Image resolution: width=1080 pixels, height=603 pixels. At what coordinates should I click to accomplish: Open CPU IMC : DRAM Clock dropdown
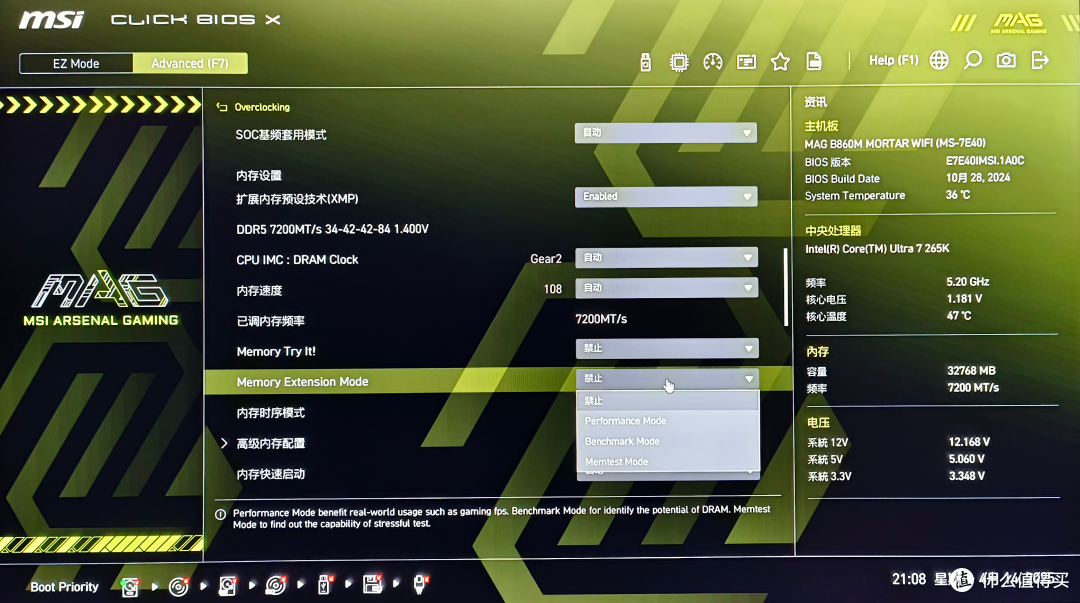pyautogui.click(x=667, y=258)
